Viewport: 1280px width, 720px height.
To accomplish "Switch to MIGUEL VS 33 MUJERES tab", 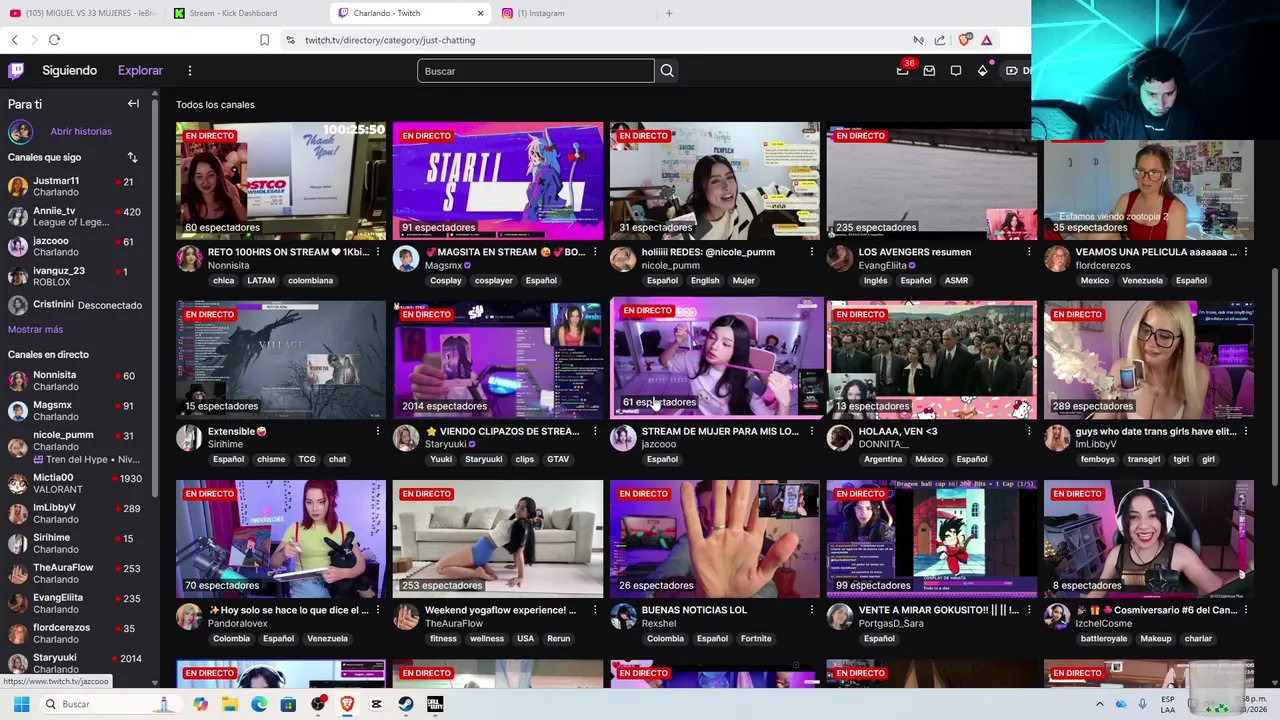I will pyautogui.click(x=81, y=13).
